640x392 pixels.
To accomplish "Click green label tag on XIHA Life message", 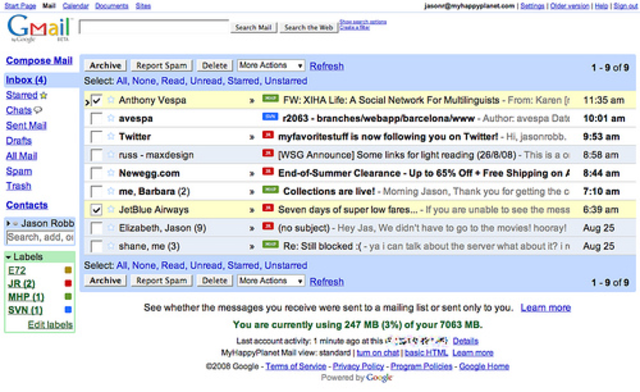I will coord(270,98).
